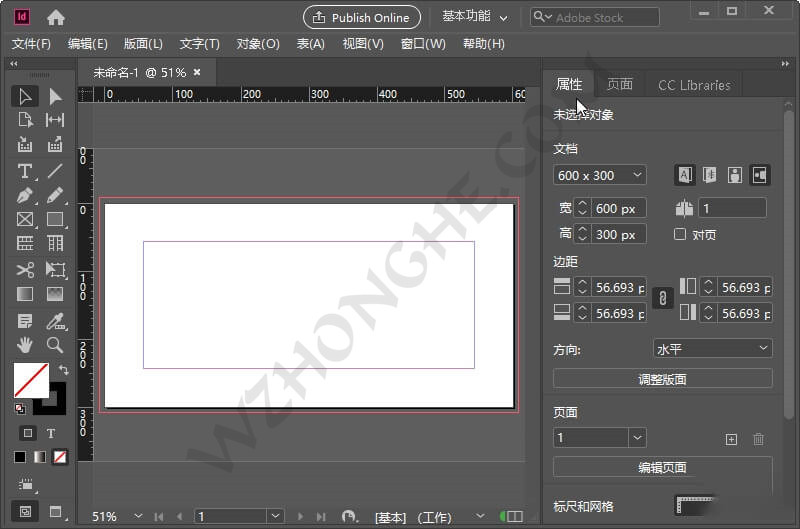Select the Gradient Feather tool
Screen dimensions: 800x529
[55, 294]
